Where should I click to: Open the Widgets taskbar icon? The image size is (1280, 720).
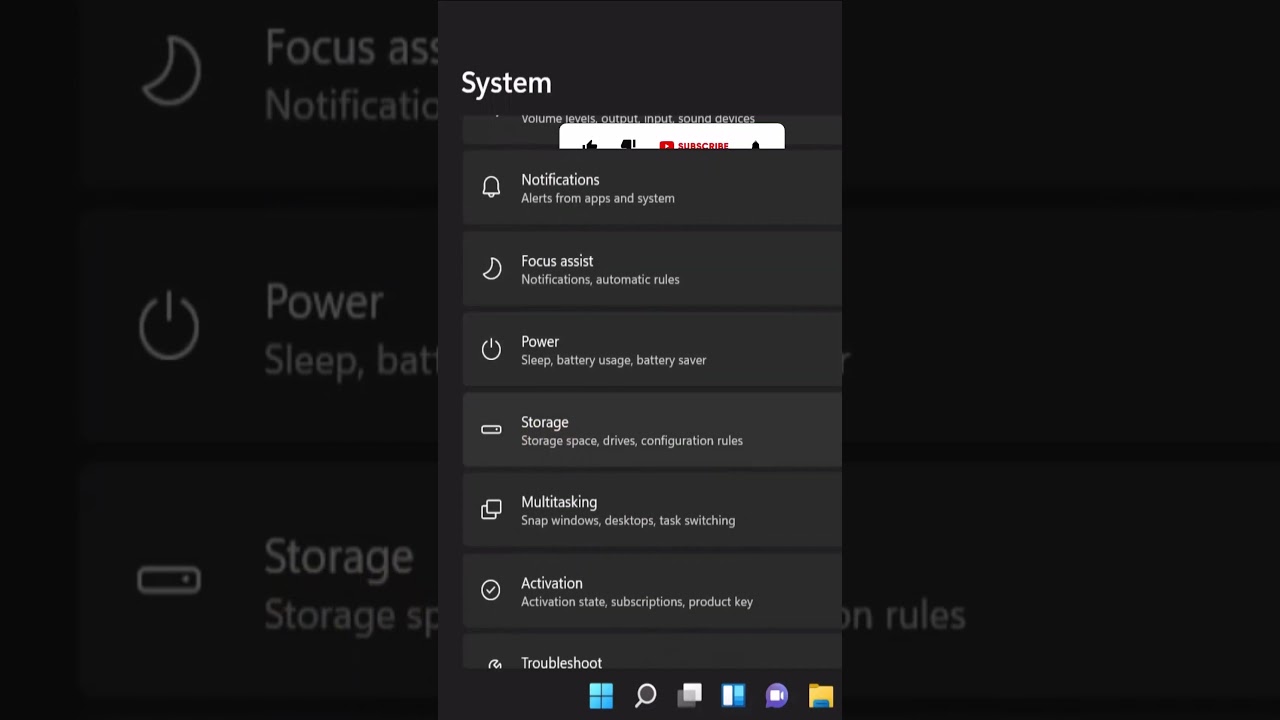coord(733,696)
